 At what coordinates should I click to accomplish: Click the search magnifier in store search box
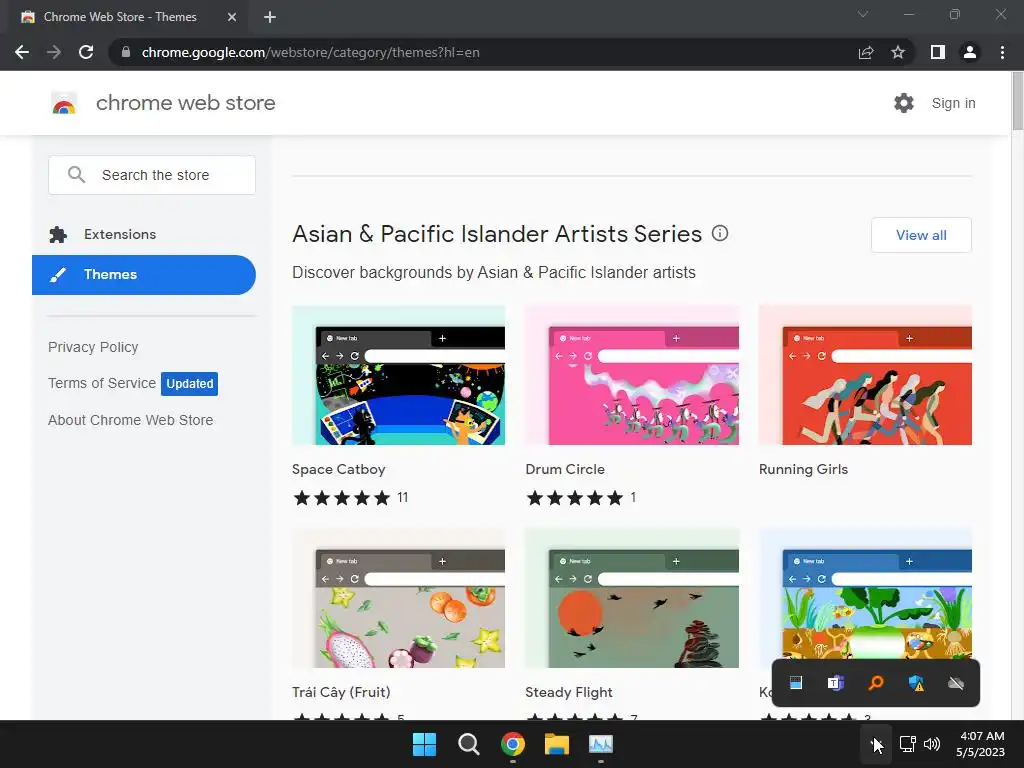pos(76,174)
